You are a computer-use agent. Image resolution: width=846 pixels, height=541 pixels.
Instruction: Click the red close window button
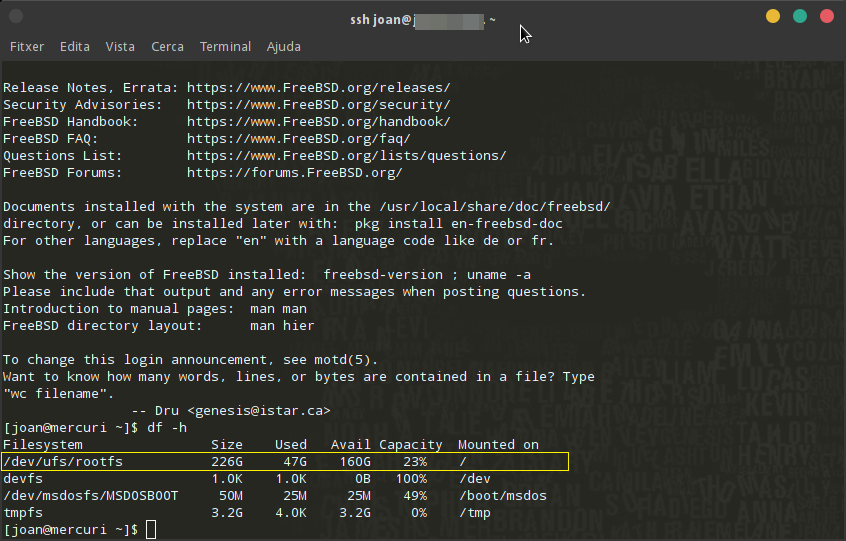827,16
